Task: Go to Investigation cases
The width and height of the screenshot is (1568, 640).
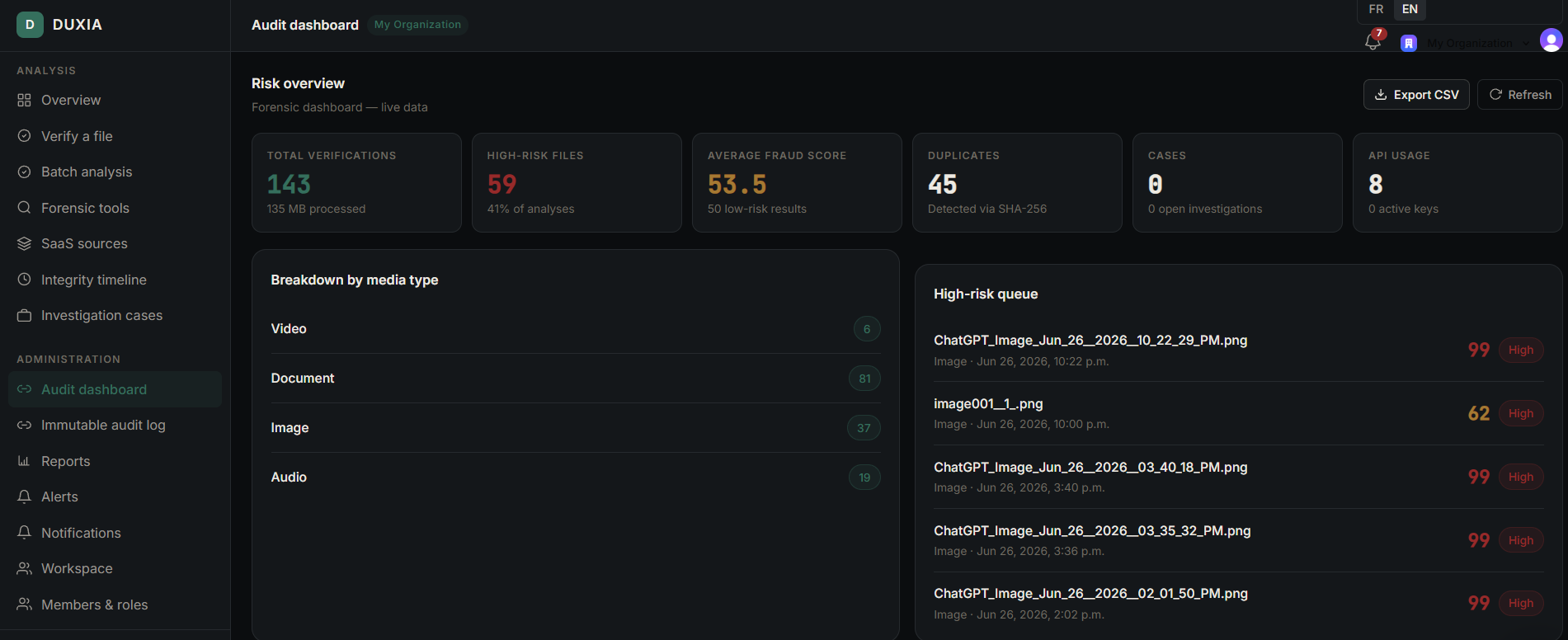Action: click(115, 315)
